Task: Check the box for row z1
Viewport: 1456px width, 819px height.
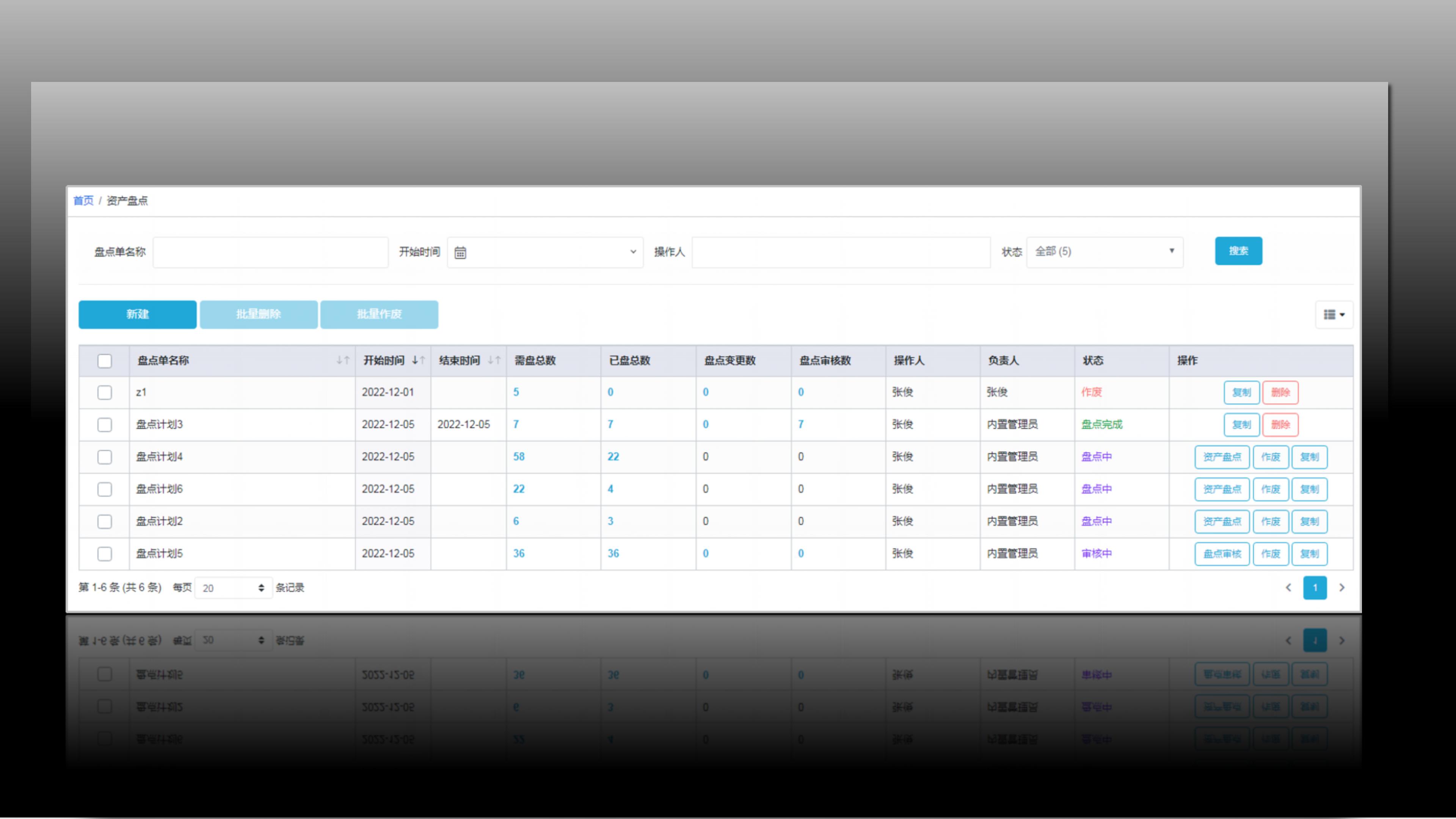Action: pos(105,393)
